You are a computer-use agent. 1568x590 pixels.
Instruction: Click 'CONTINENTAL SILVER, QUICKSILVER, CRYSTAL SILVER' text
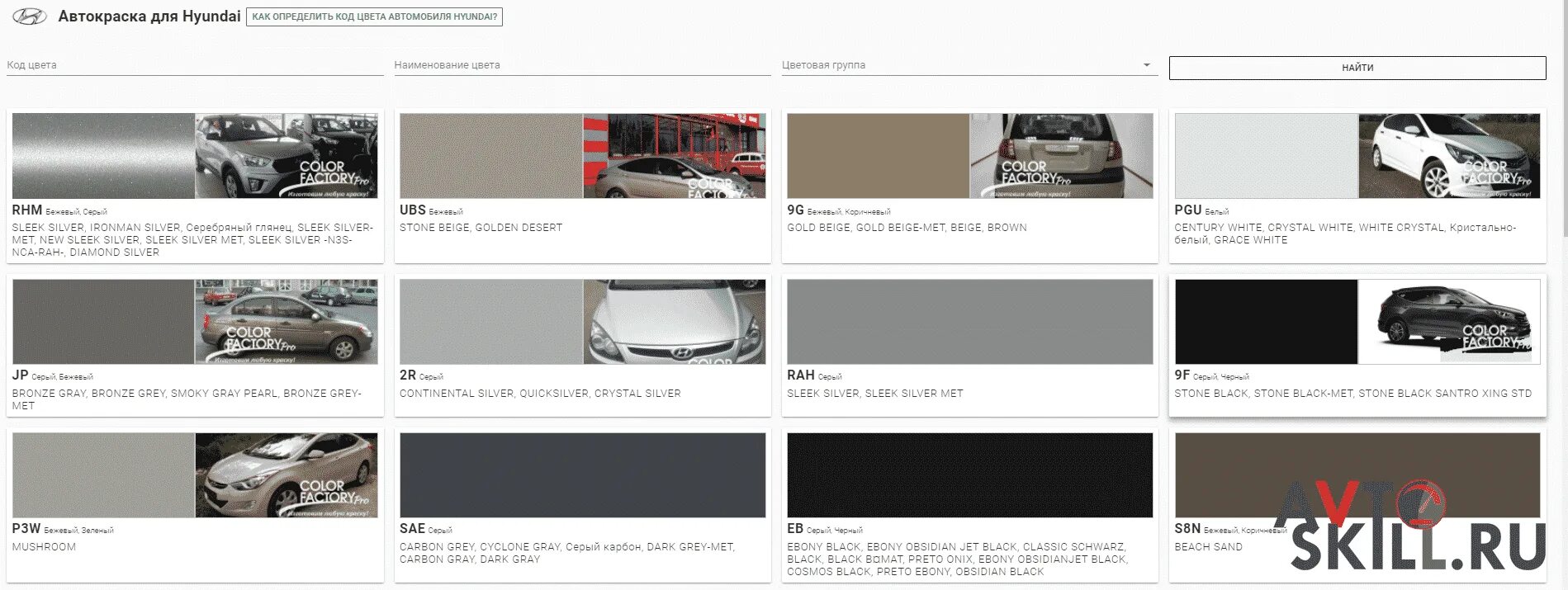[x=540, y=394]
